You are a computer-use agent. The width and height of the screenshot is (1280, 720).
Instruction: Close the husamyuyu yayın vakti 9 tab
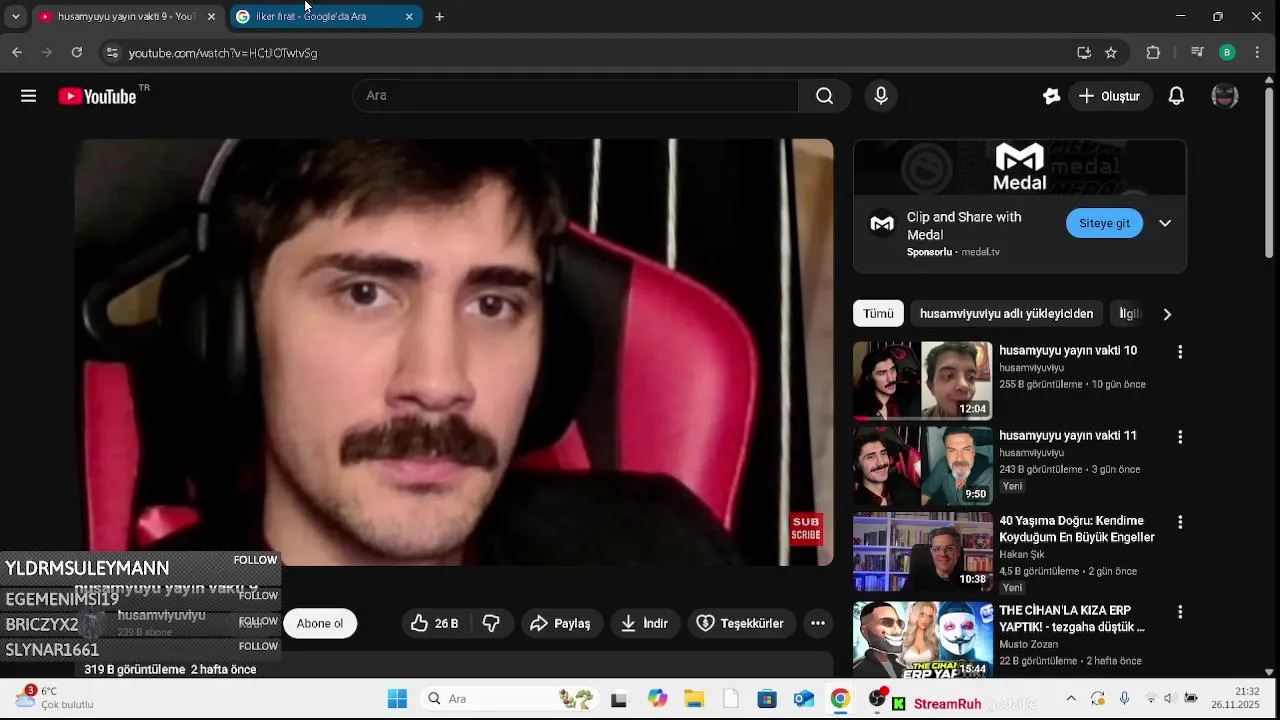coord(211,17)
